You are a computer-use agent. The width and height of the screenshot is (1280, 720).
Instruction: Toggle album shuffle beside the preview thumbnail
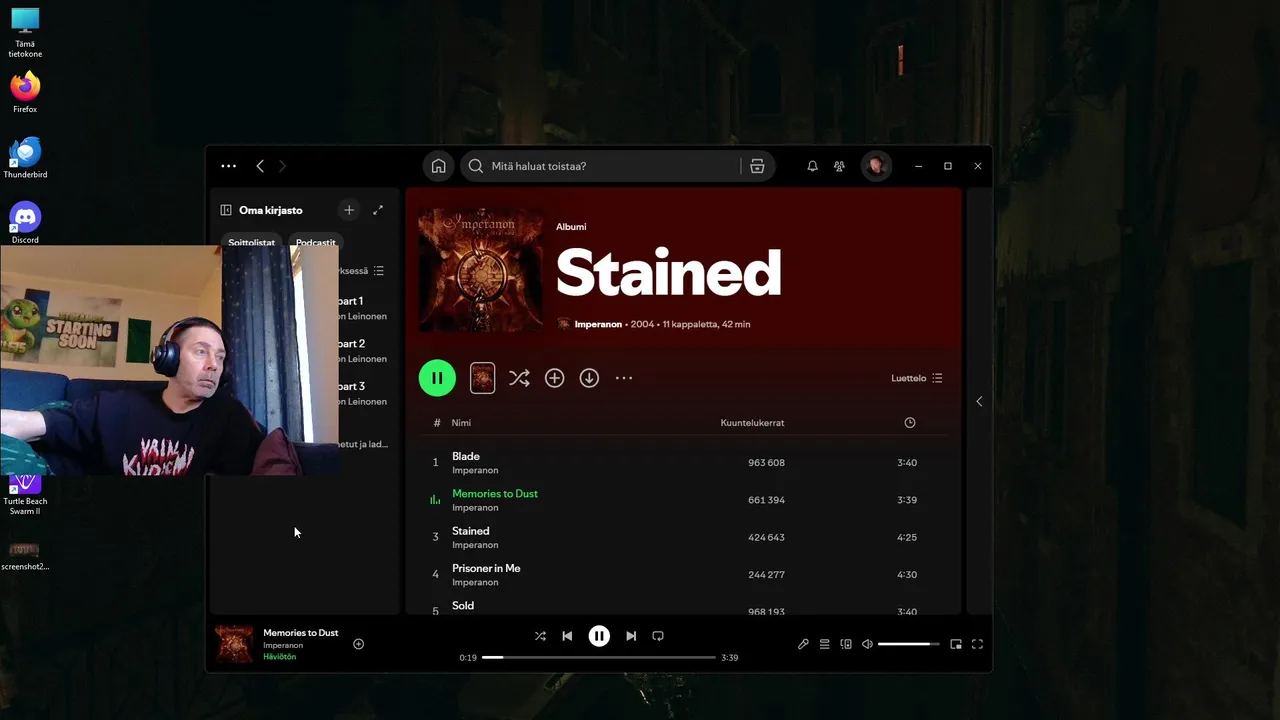[519, 378]
